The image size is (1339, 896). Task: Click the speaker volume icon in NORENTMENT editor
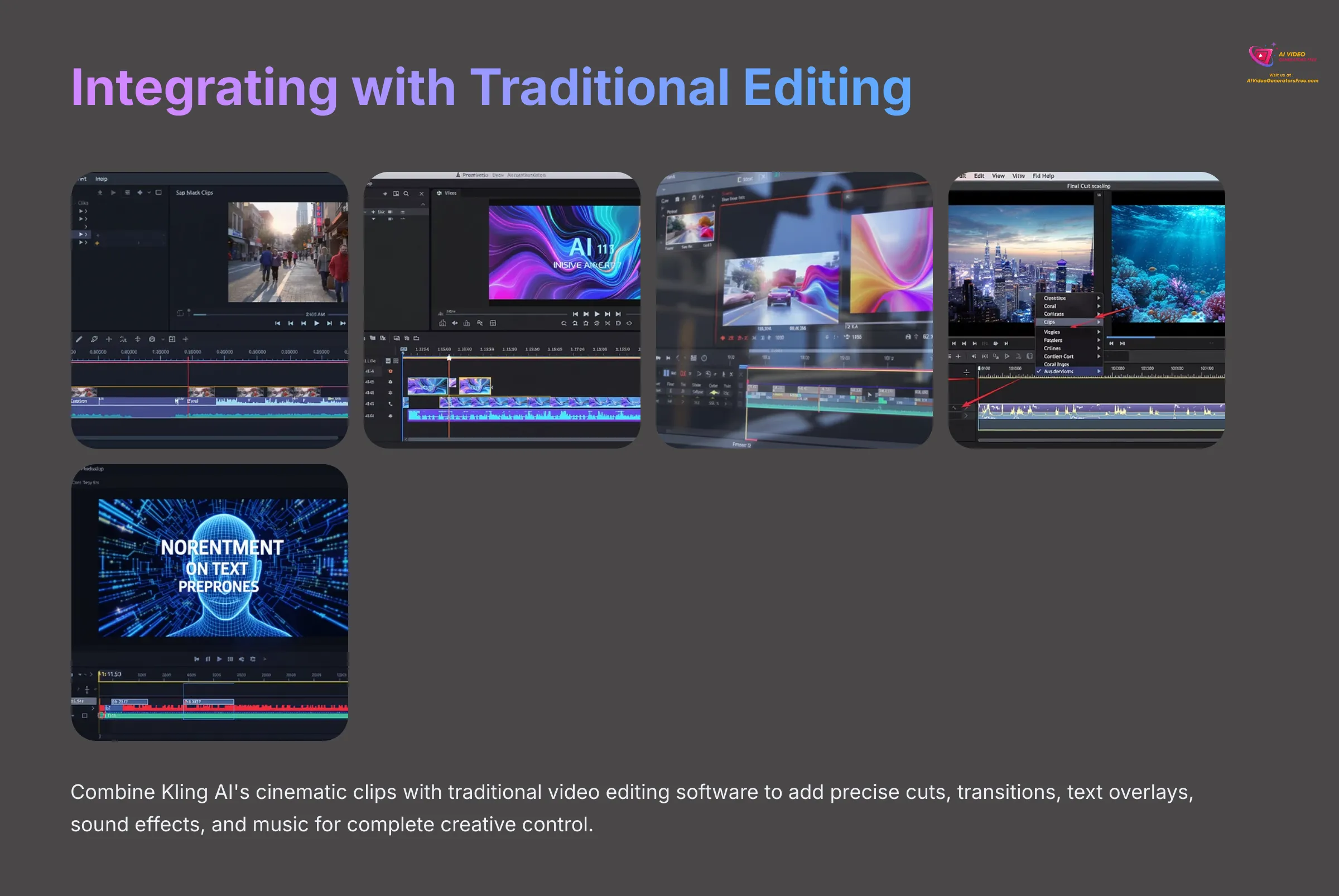pyautogui.click(x=241, y=659)
